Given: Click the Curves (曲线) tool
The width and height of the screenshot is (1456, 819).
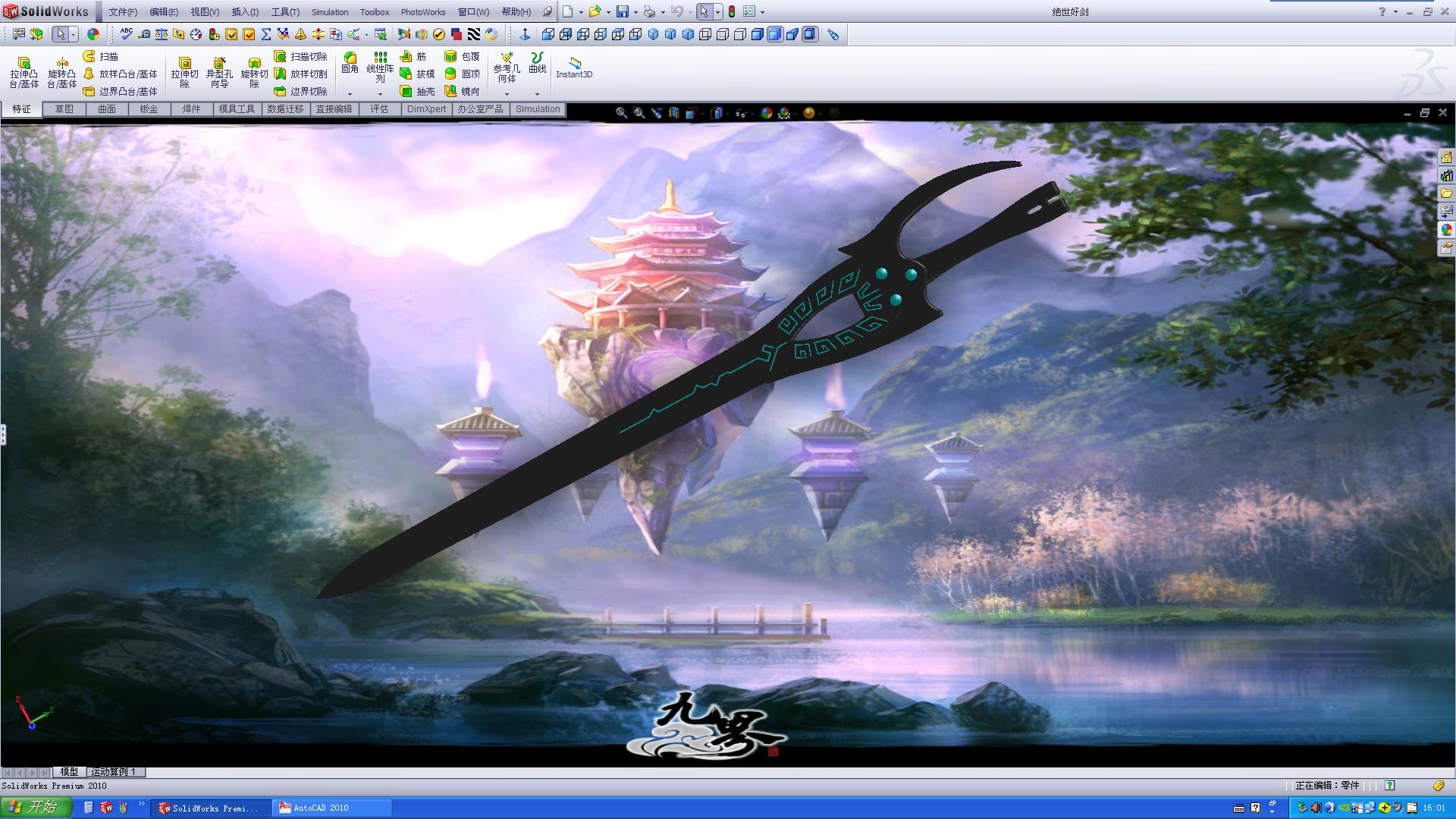Looking at the screenshot, I should (537, 63).
